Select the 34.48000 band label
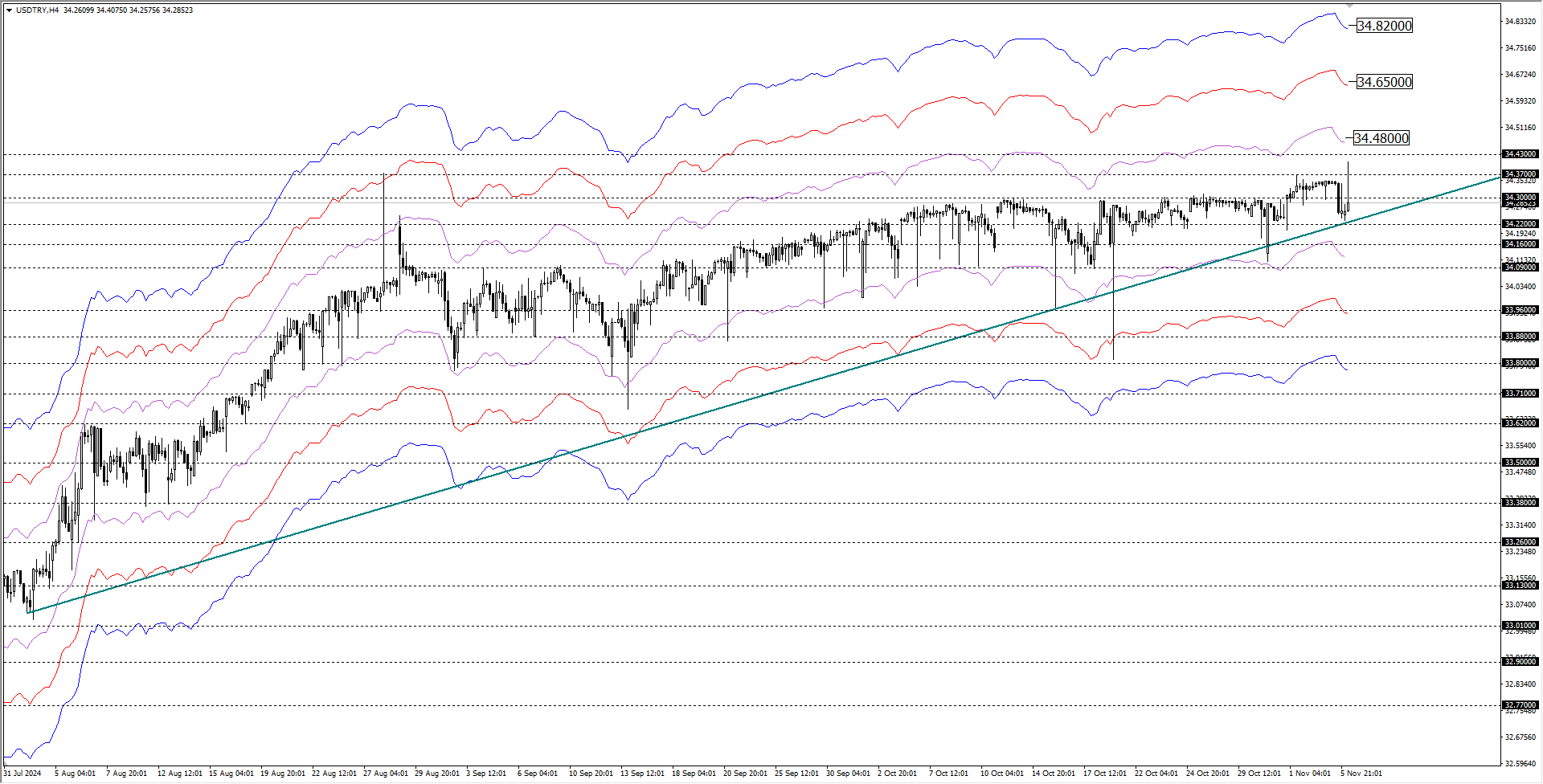The height and width of the screenshot is (784, 1543). click(1381, 138)
